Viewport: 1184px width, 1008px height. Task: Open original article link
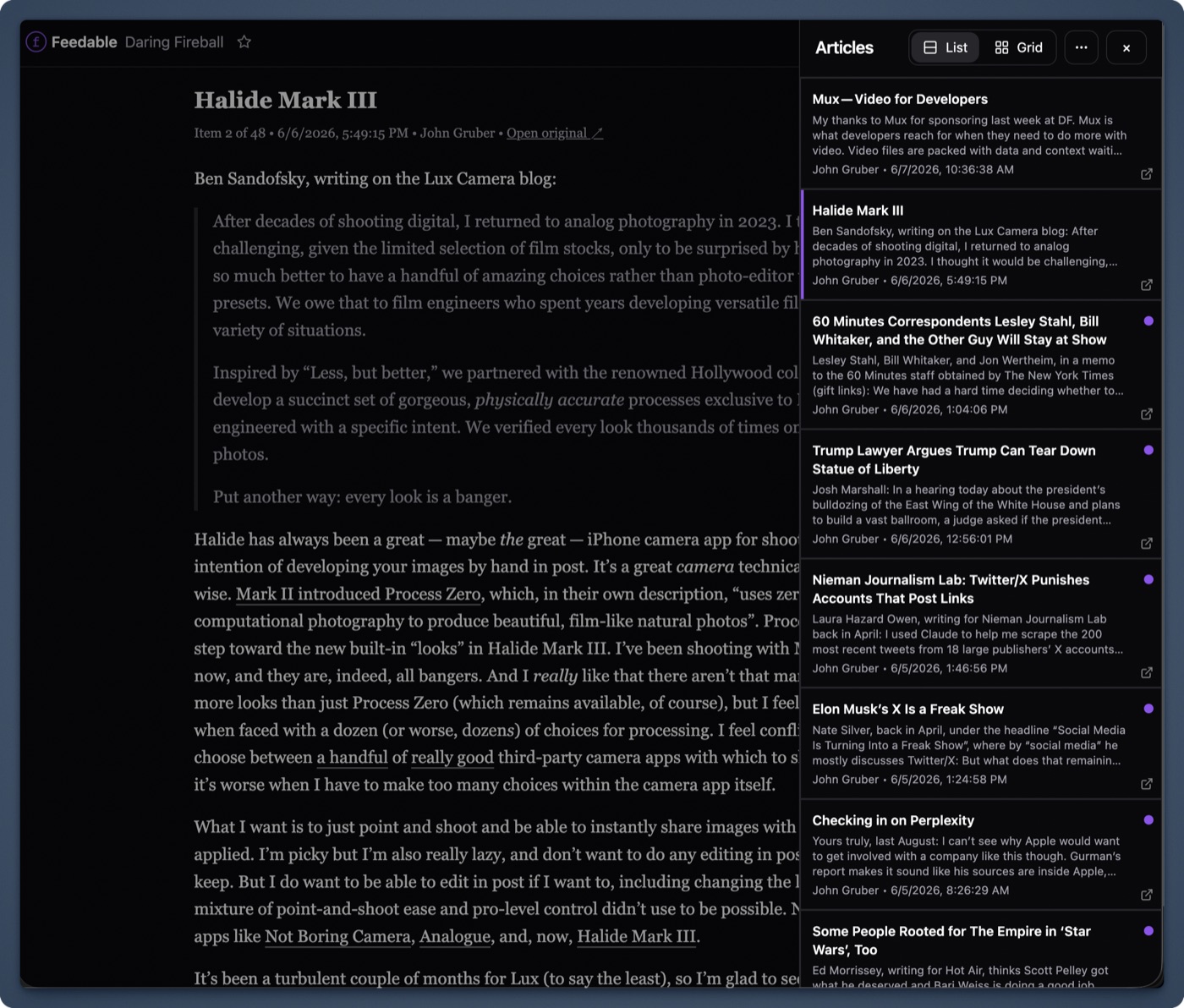point(555,133)
